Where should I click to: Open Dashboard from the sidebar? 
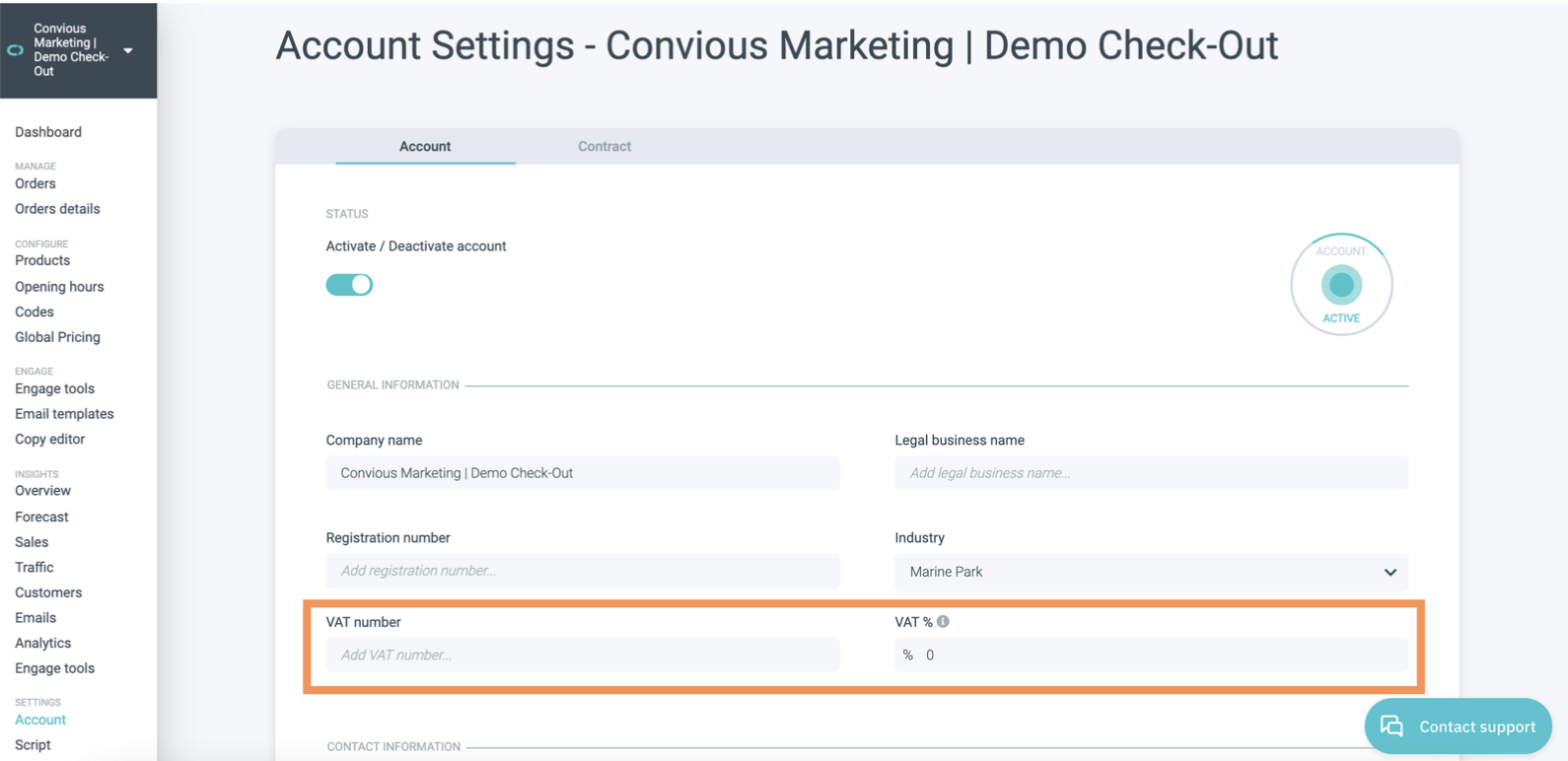(48, 132)
